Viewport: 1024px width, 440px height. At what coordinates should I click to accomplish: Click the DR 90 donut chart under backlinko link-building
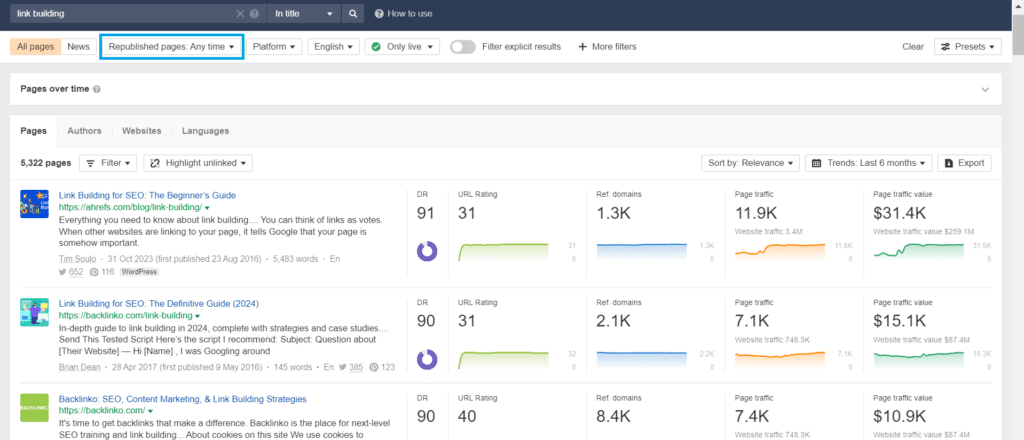tap(426, 359)
